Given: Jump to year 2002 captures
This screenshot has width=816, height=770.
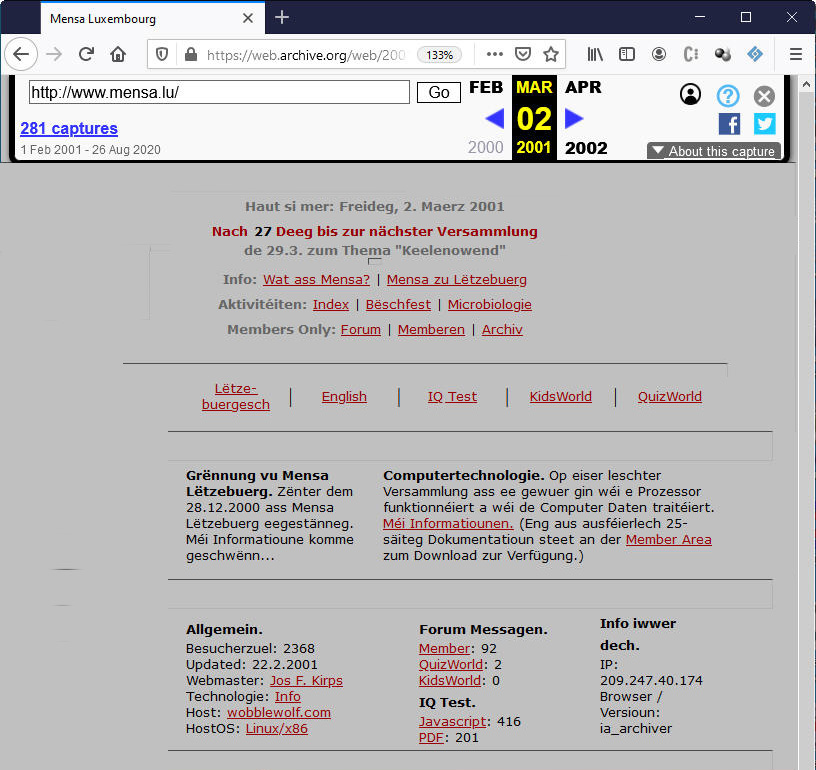Looking at the screenshot, I should coord(586,148).
